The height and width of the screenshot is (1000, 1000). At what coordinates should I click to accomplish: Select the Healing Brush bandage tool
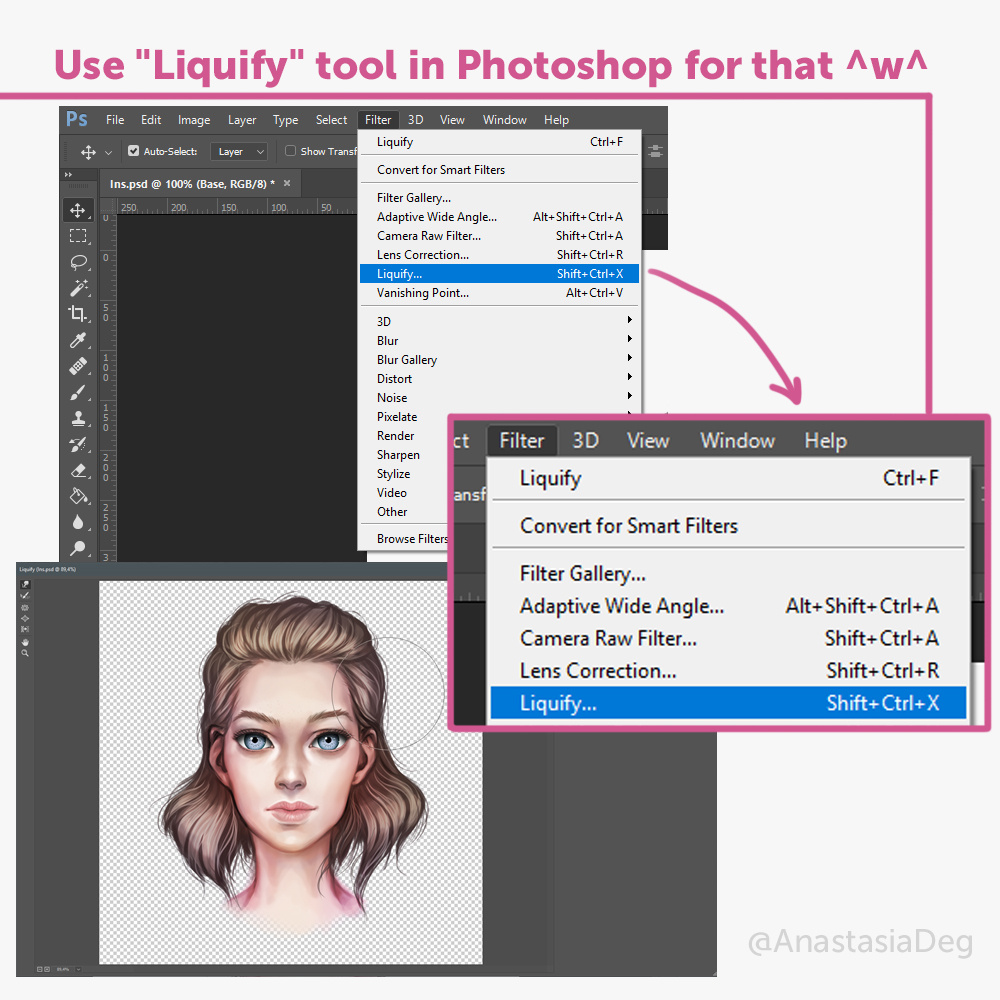78,366
